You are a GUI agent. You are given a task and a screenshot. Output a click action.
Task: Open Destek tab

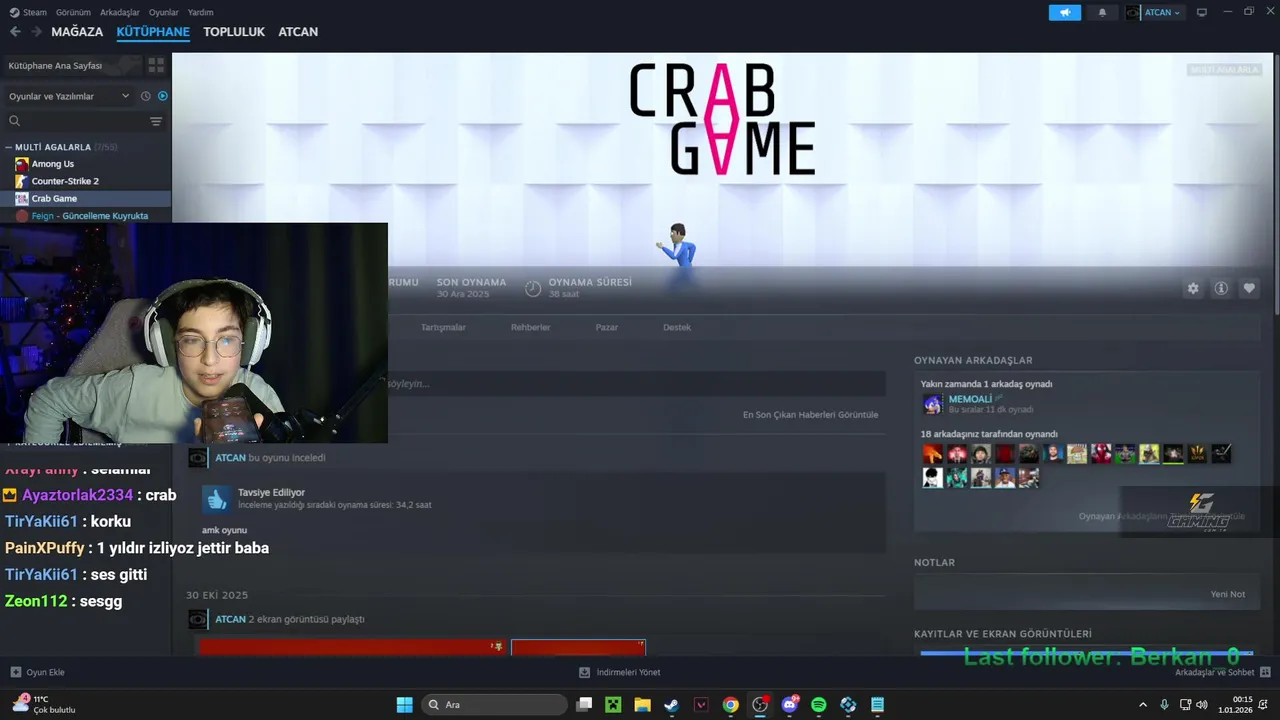(677, 327)
